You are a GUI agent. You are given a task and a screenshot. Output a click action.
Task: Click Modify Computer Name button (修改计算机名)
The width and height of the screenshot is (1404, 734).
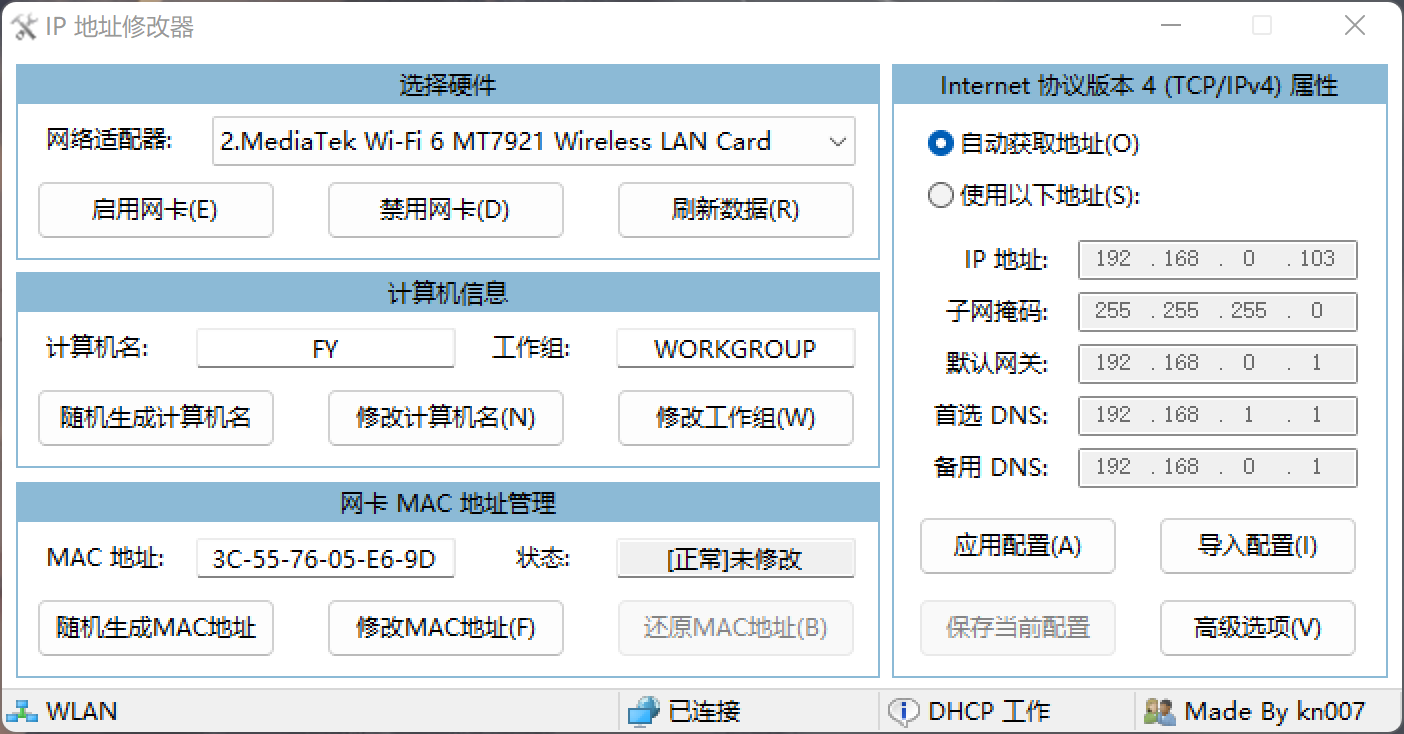pyautogui.click(x=445, y=418)
